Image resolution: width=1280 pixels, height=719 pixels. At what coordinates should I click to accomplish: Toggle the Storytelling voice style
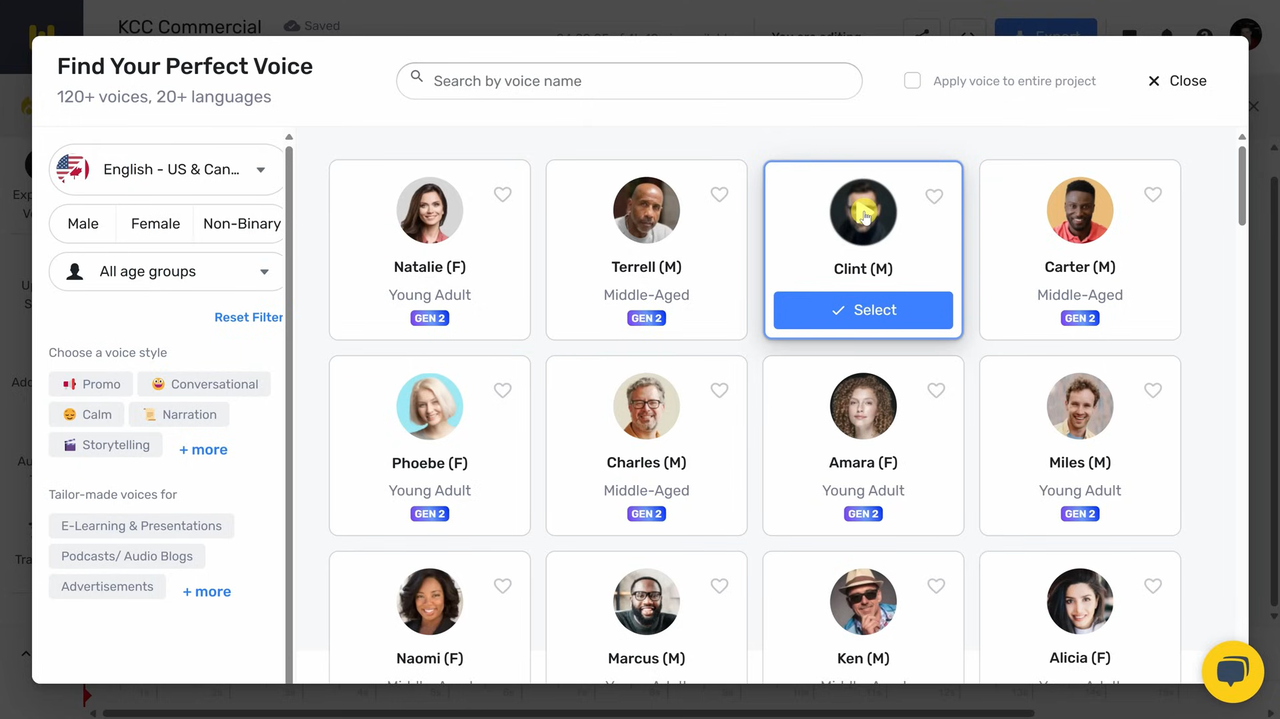pos(105,445)
